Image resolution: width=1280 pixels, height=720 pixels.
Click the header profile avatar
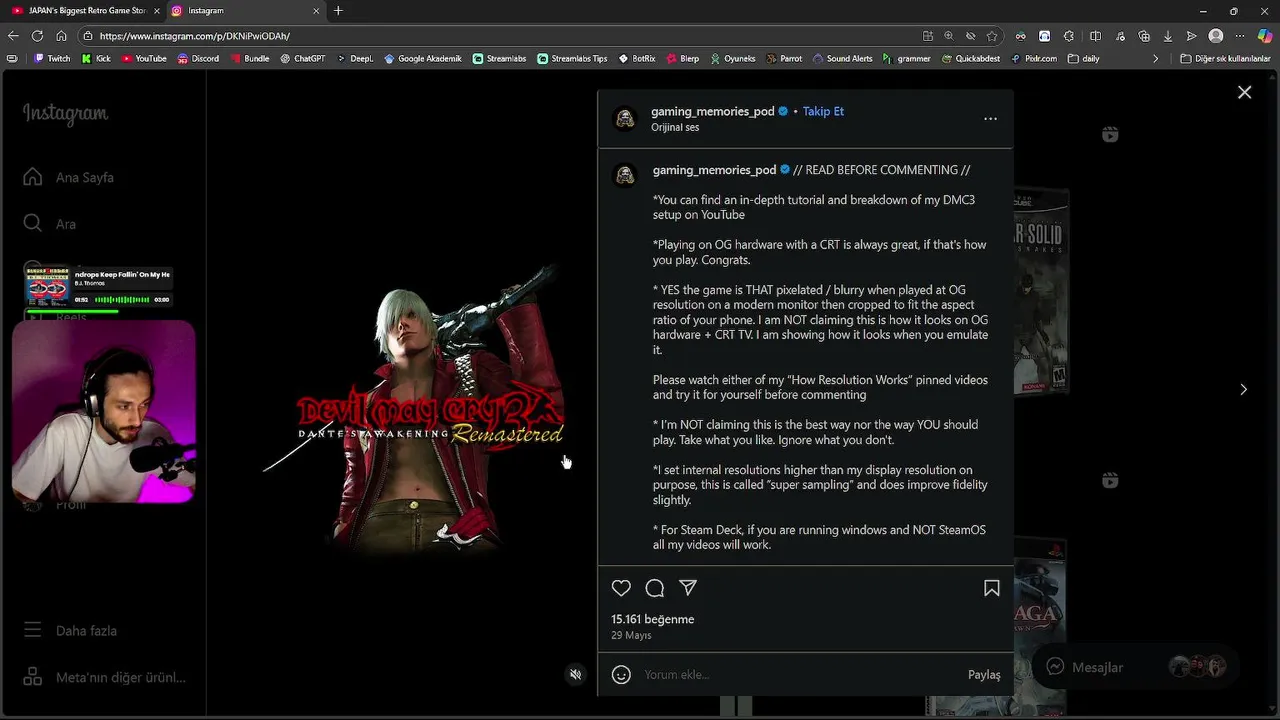(x=625, y=119)
